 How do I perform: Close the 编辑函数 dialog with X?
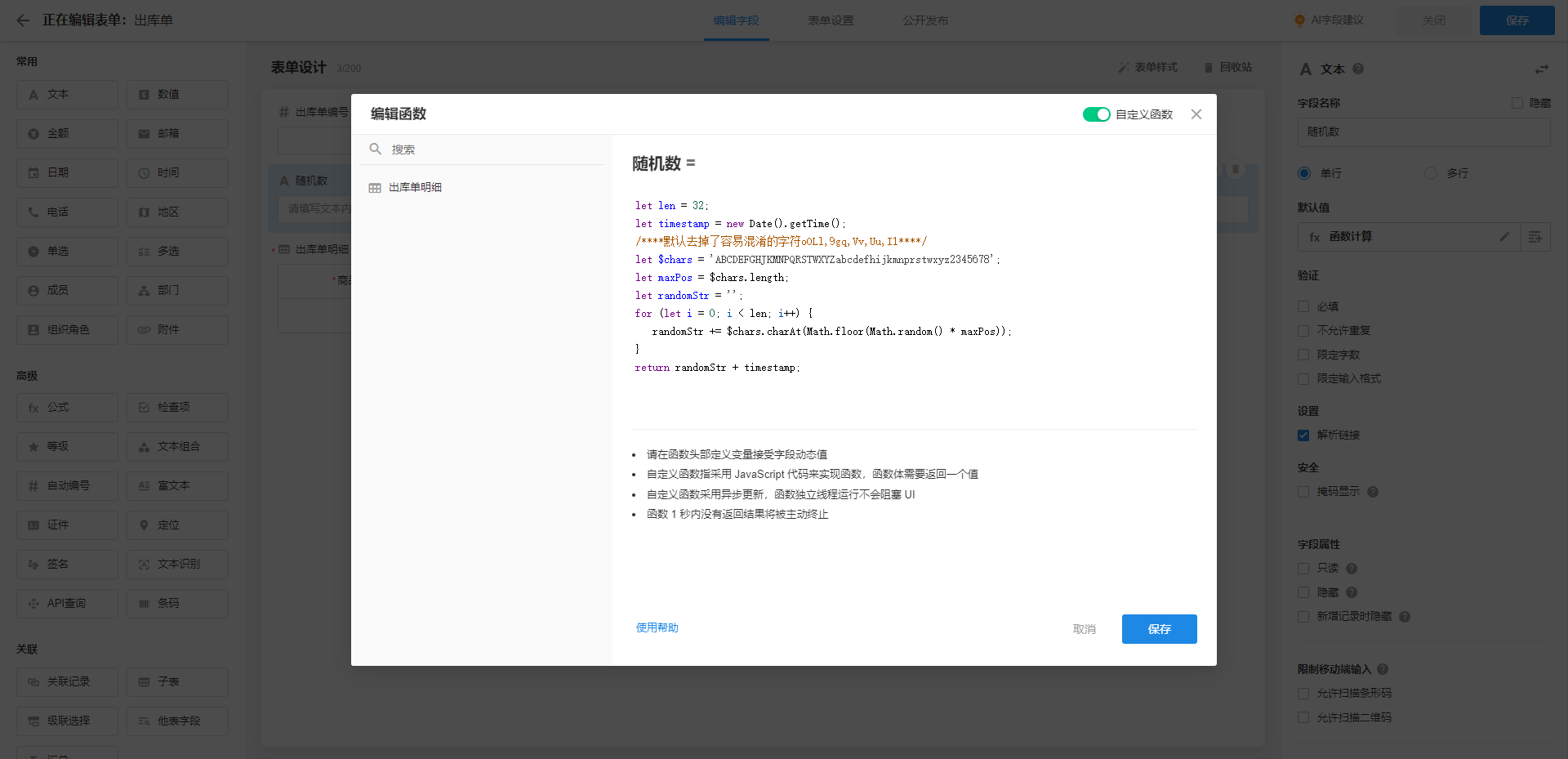1196,114
